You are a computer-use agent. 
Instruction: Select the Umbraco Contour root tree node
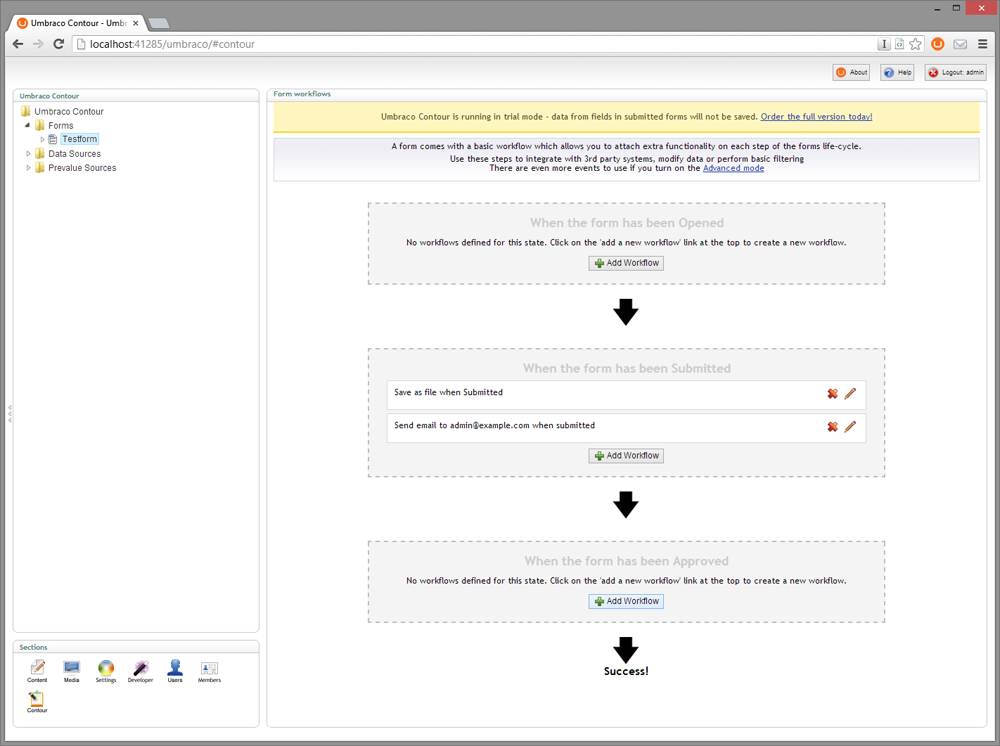point(69,112)
